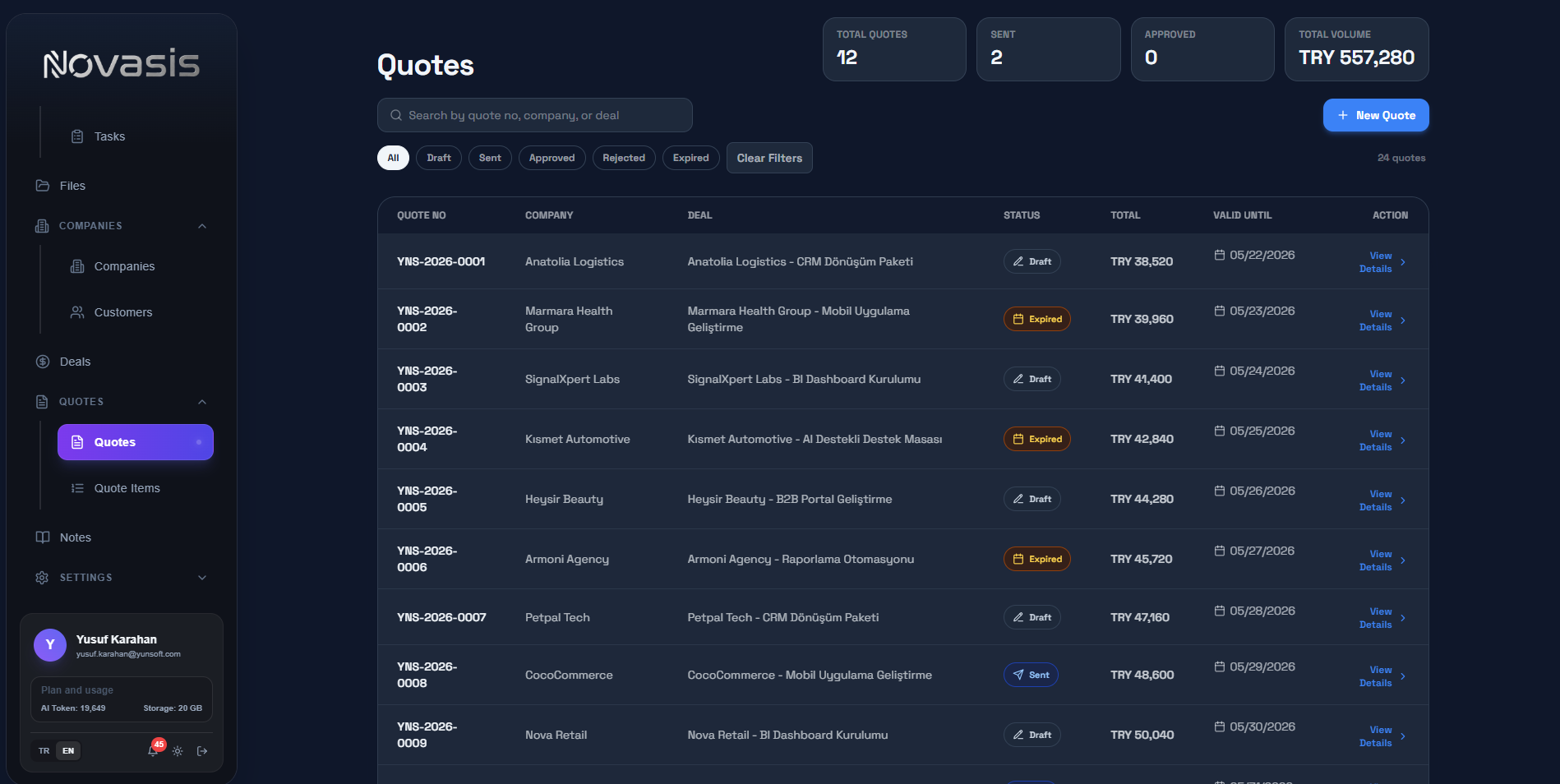Click the Quote No column header
Screen dimensions: 1560x784
(x=422, y=215)
